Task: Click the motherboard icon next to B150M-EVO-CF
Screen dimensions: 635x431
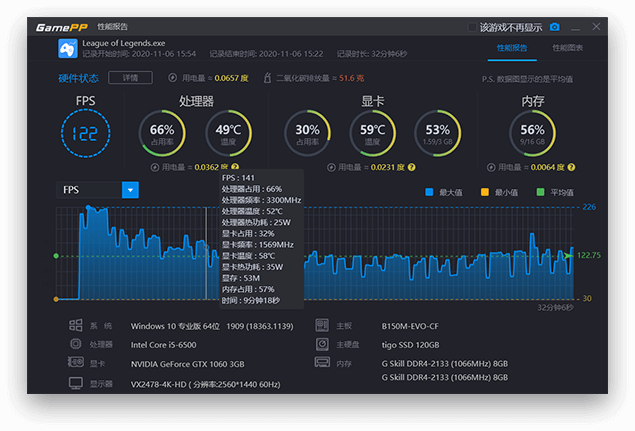Action: point(322,326)
